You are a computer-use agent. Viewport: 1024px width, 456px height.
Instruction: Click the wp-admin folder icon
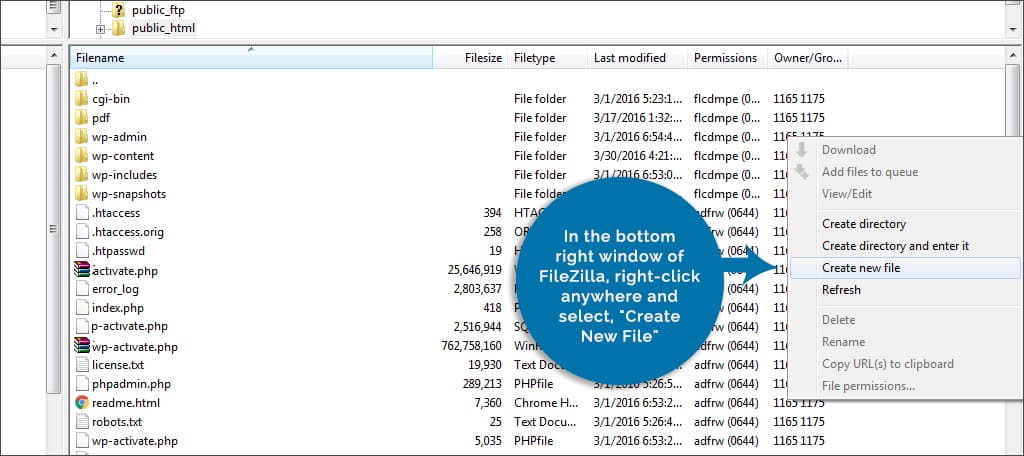[x=81, y=137]
